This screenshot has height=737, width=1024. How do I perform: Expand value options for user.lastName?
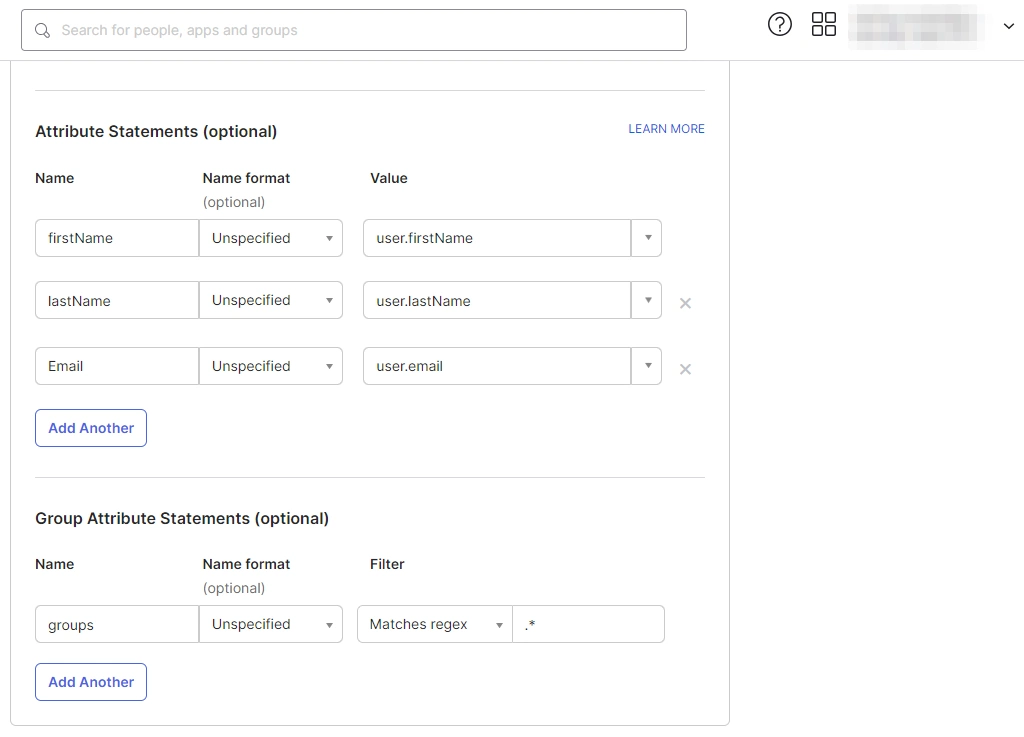coord(647,300)
